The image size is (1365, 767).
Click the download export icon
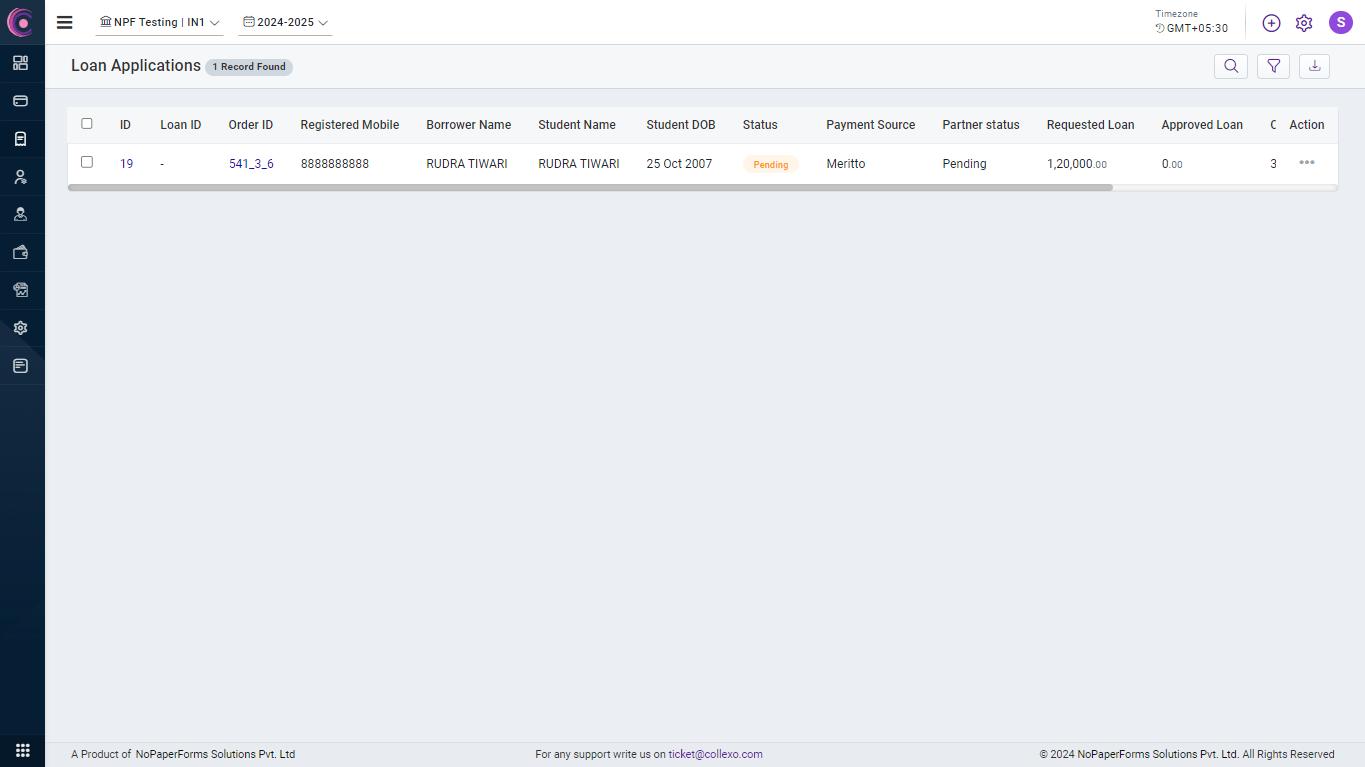click(x=1315, y=66)
